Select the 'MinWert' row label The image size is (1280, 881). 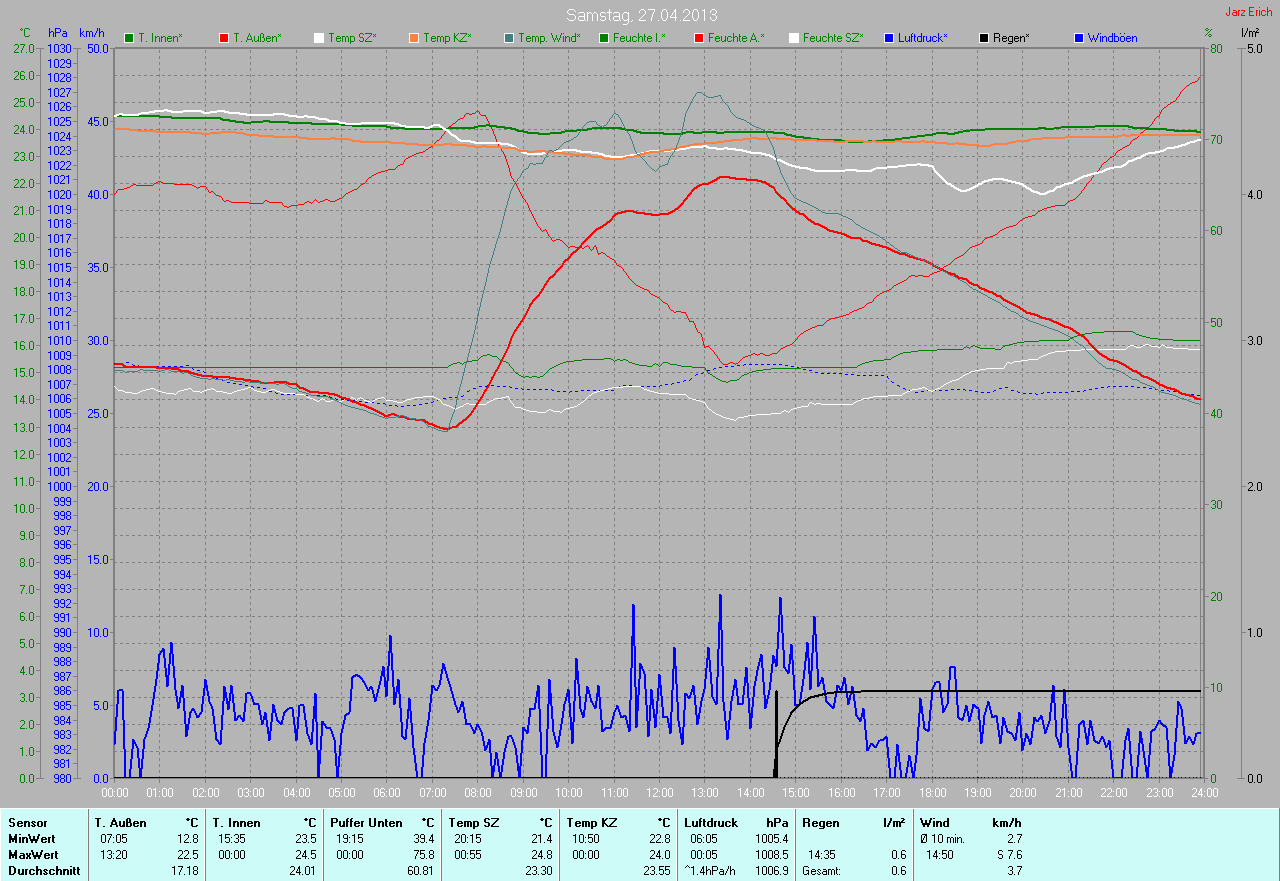[32, 838]
